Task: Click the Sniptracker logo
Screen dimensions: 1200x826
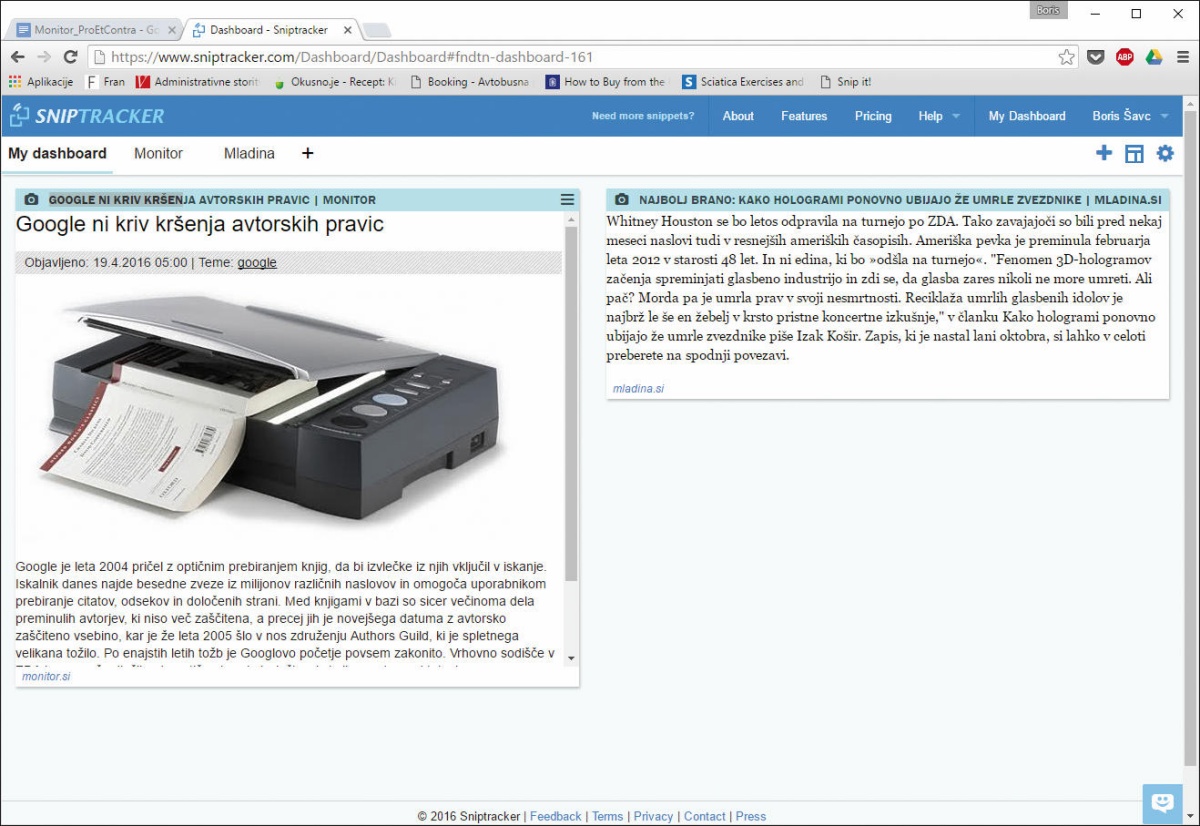Action: tap(87, 116)
